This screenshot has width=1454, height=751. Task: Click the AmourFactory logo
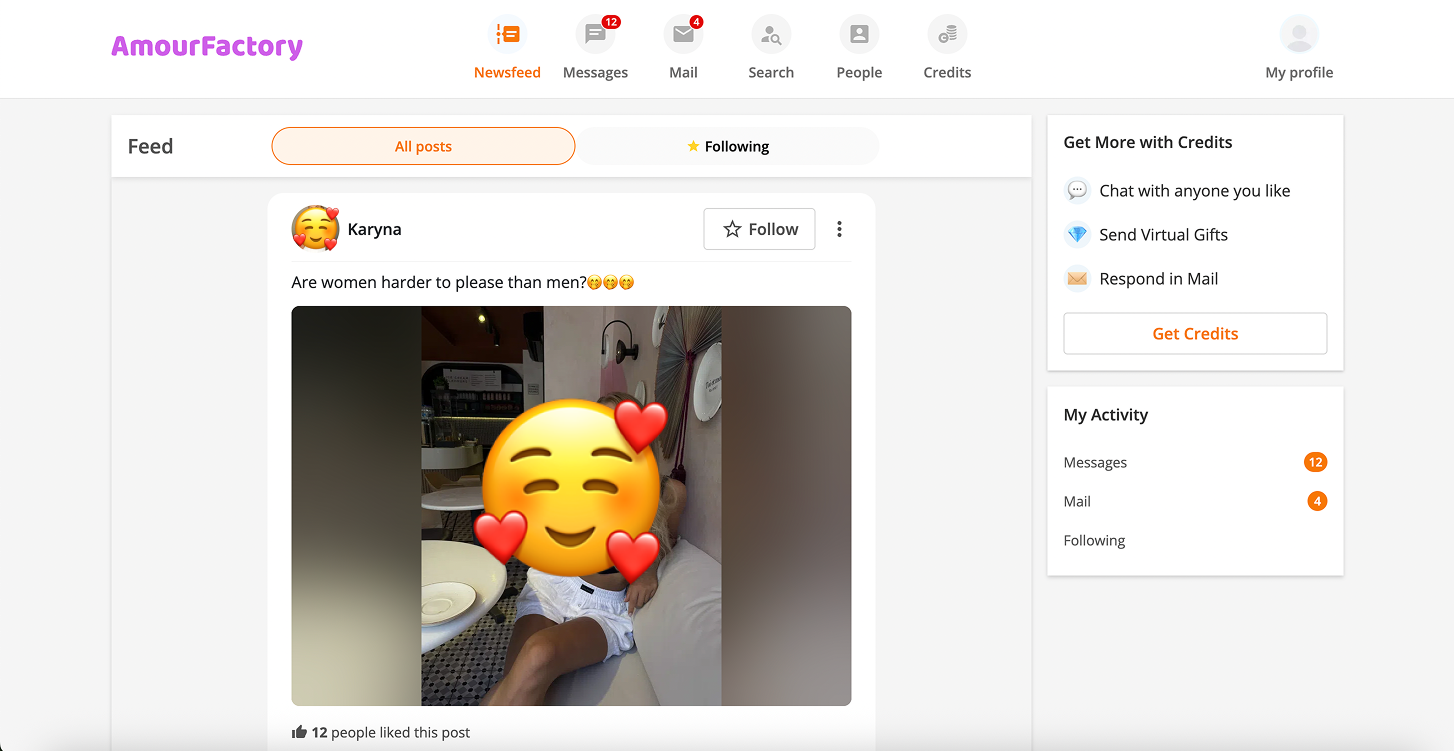(207, 46)
